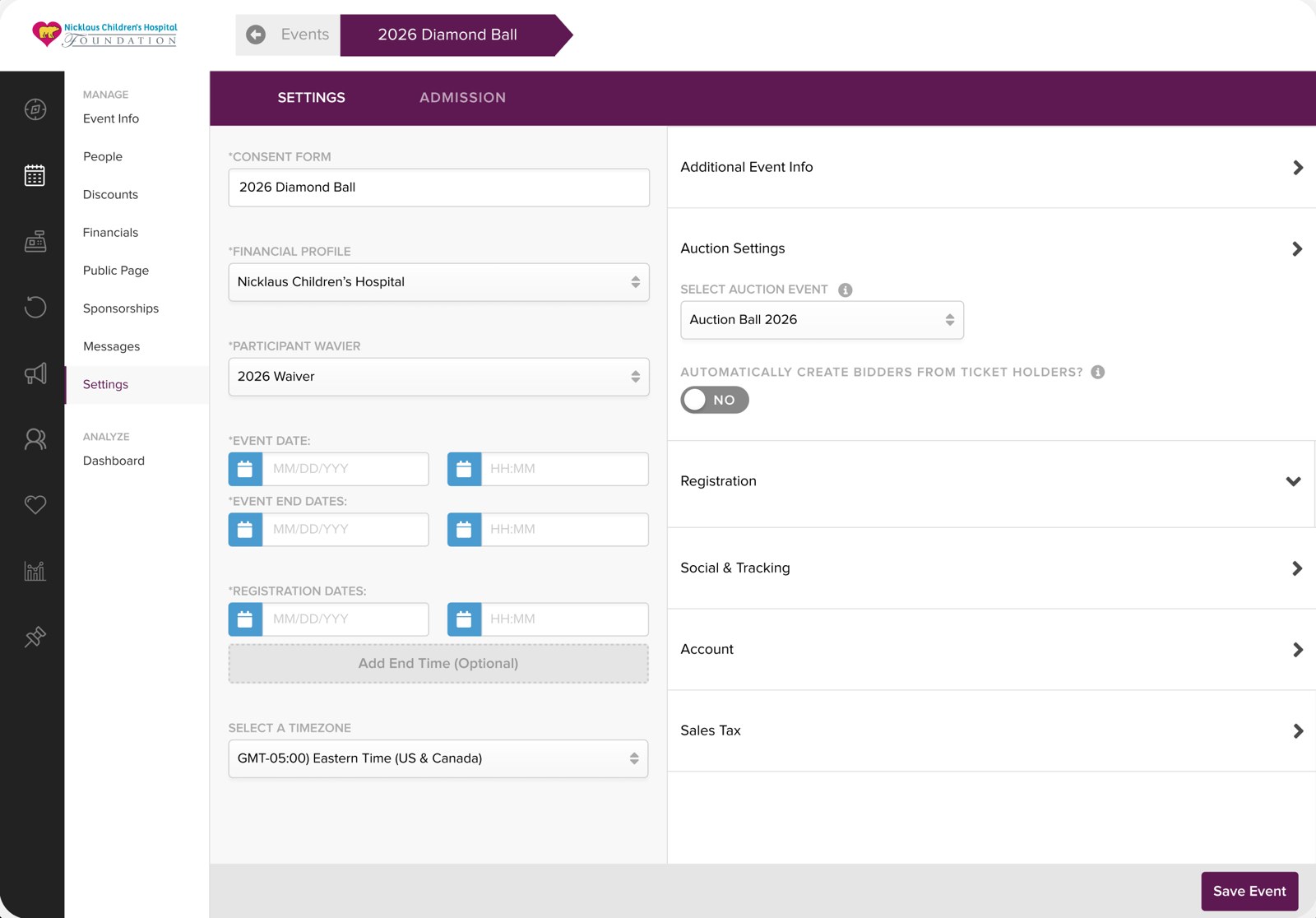
Task: Open Sponsorships in the side menu
Action: [121, 308]
